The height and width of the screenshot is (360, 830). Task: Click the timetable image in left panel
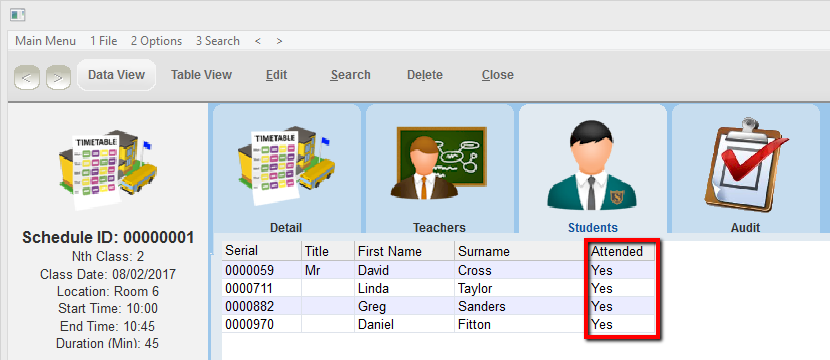click(x=108, y=169)
